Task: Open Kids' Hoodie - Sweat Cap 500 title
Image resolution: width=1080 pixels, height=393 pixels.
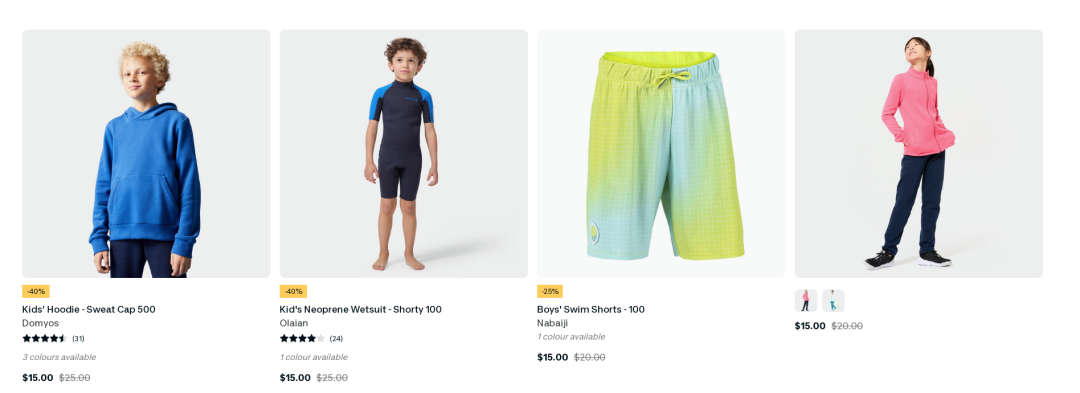Action: (89, 310)
